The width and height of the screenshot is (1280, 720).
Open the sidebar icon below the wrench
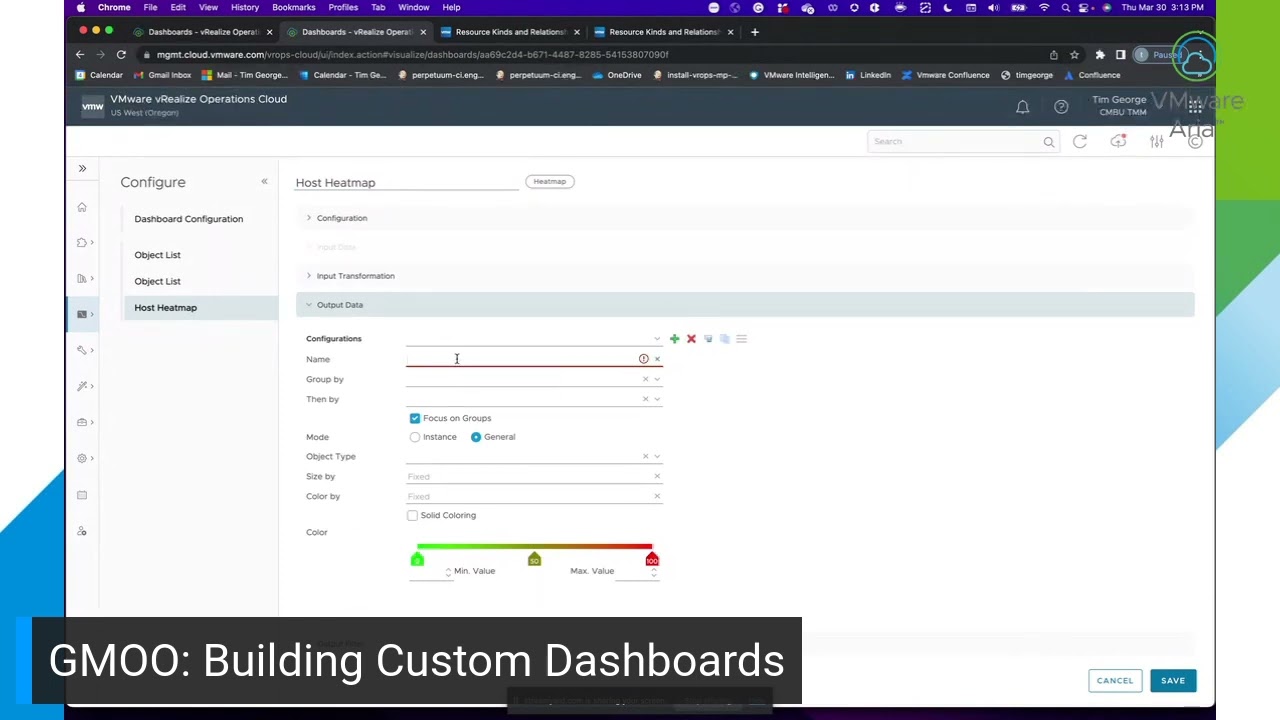(x=82, y=386)
